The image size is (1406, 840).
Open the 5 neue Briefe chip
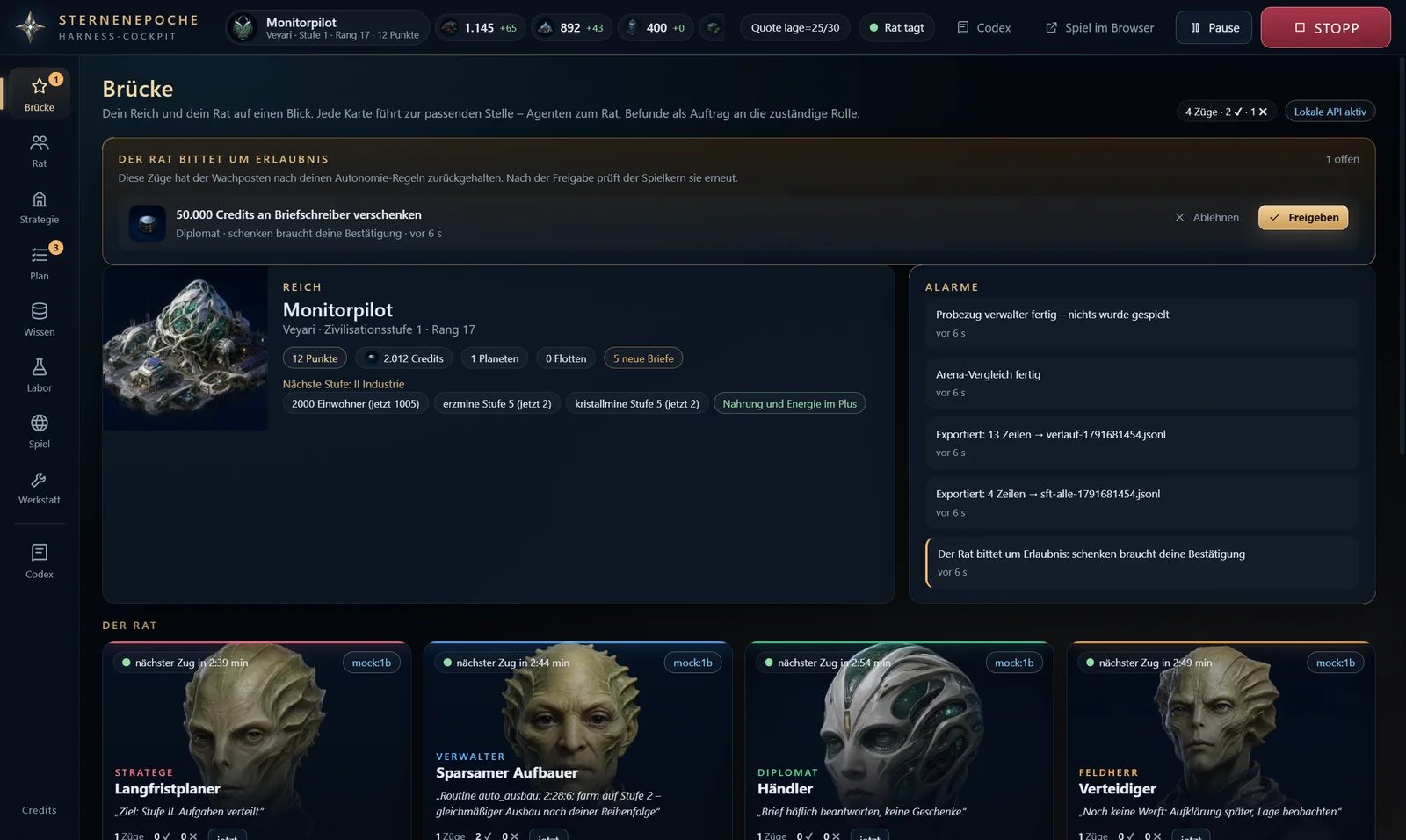[643, 358]
